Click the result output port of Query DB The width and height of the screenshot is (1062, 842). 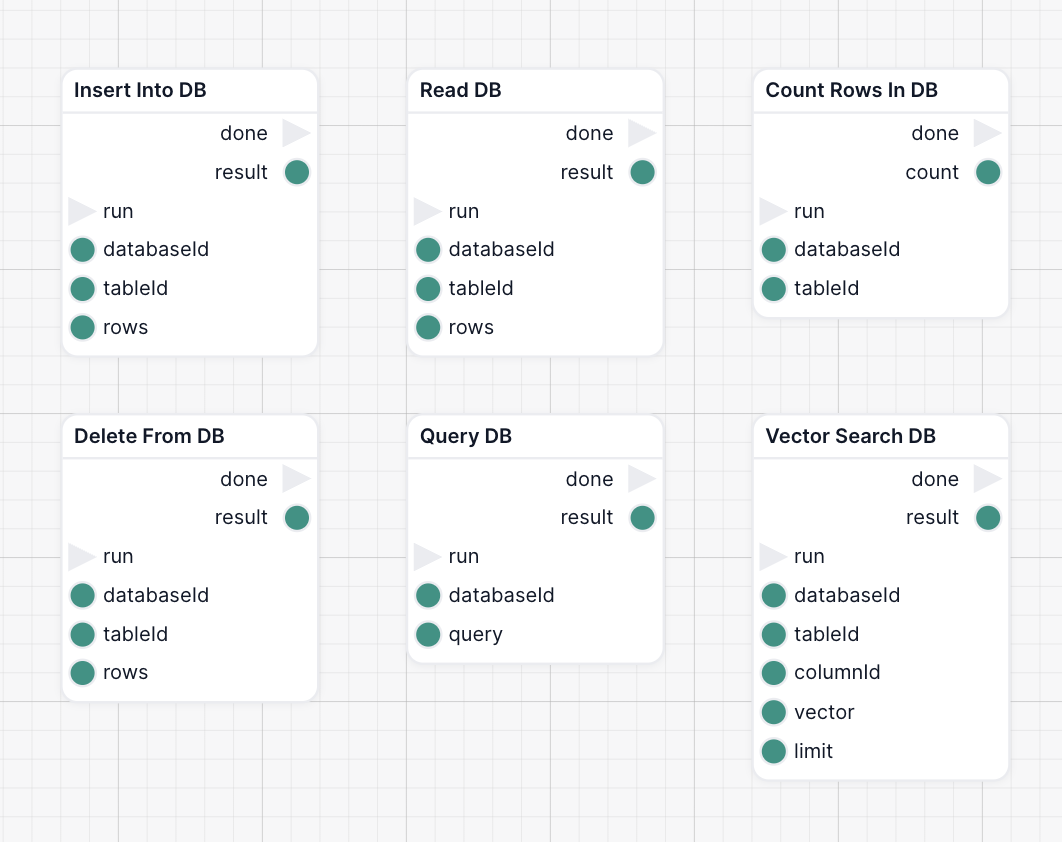point(642,517)
